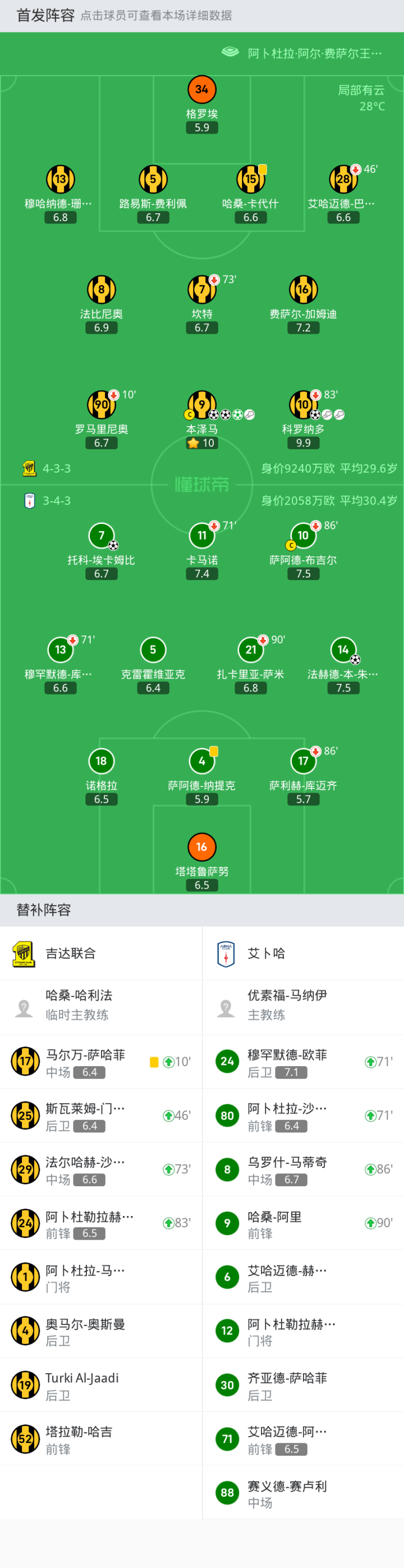The height and width of the screenshot is (1568, 404).
Task: Select coach 优素福-马纳伊 entry
Action: pos(287,1004)
